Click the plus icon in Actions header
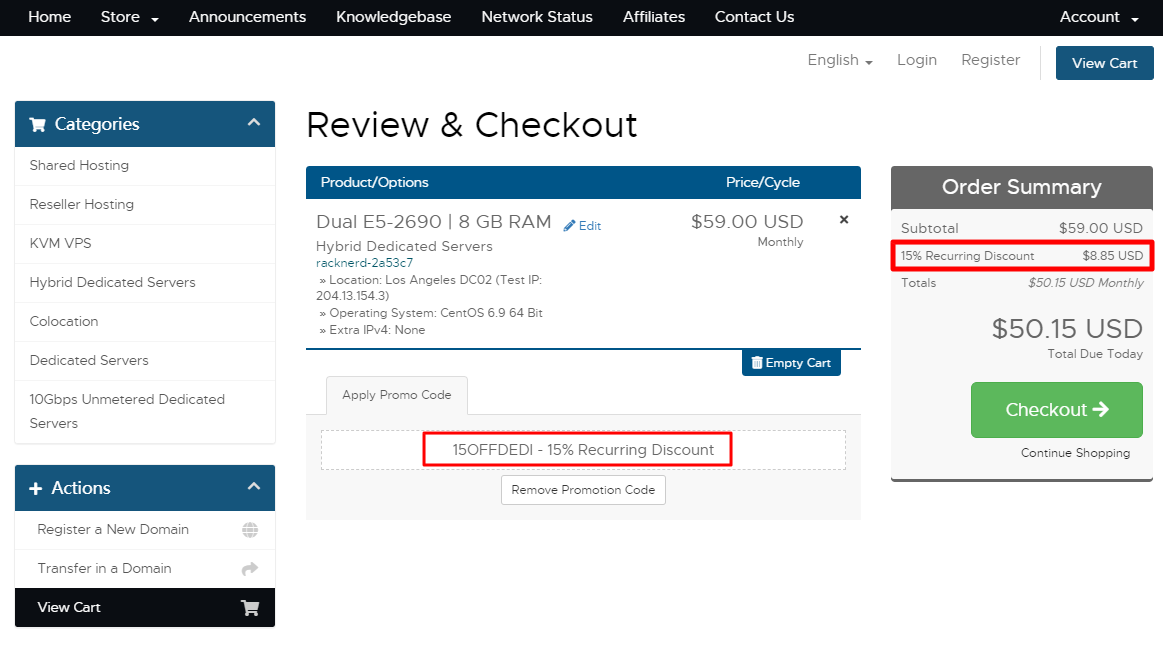Viewport: 1163px width, 664px height. pyautogui.click(x=36, y=489)
